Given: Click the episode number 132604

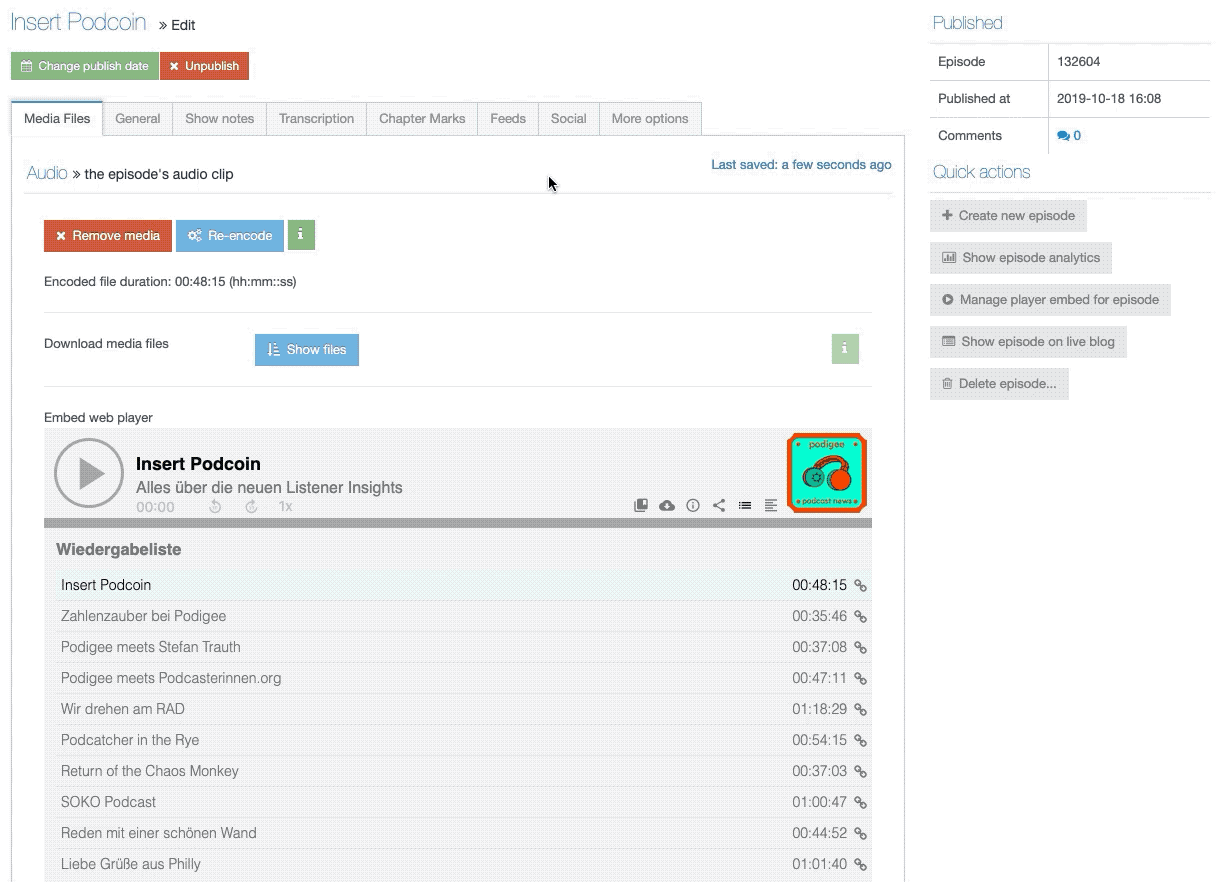Looking at the screenshot, I should click(1079, 61).
